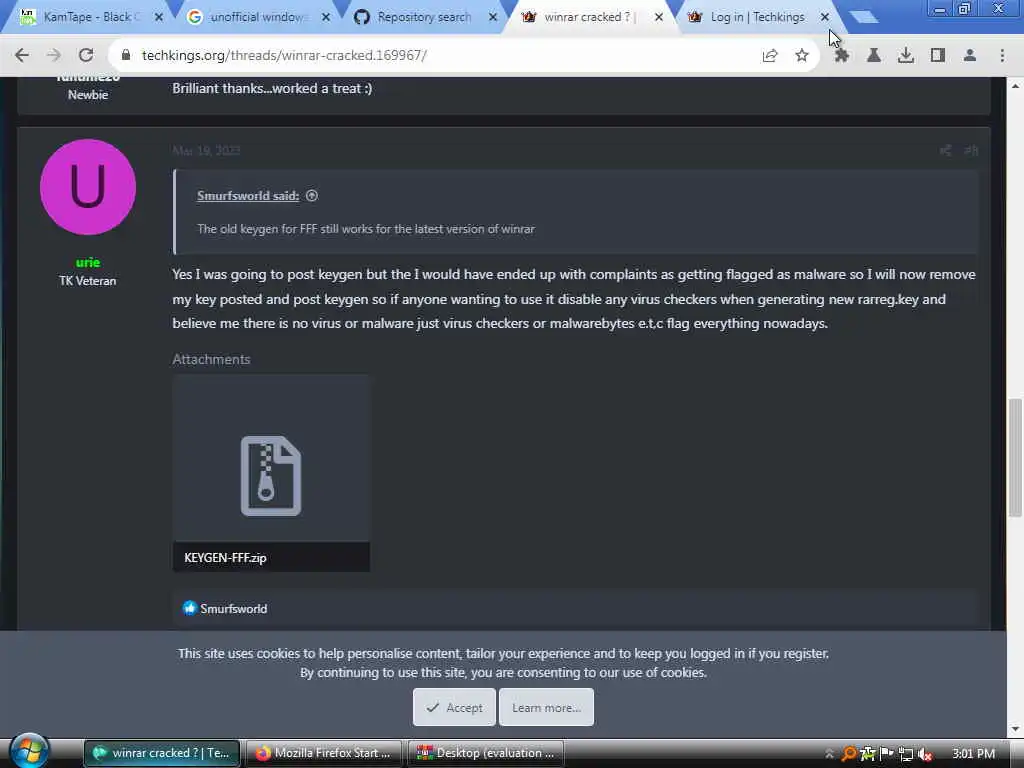Open the Windows Start orb
The height and width of the screenshot is (768, 1024).
(x=29, y=751)
